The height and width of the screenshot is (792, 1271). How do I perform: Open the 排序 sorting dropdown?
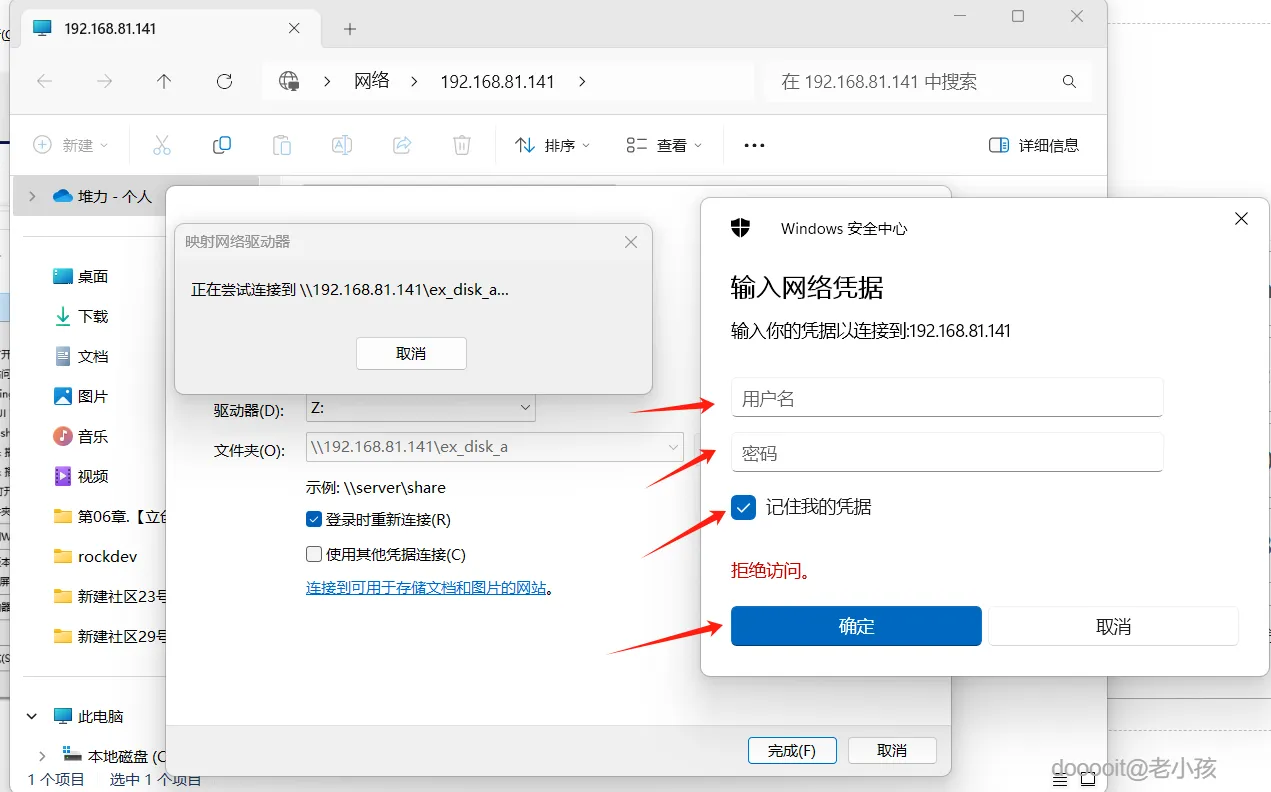point(552,145)
